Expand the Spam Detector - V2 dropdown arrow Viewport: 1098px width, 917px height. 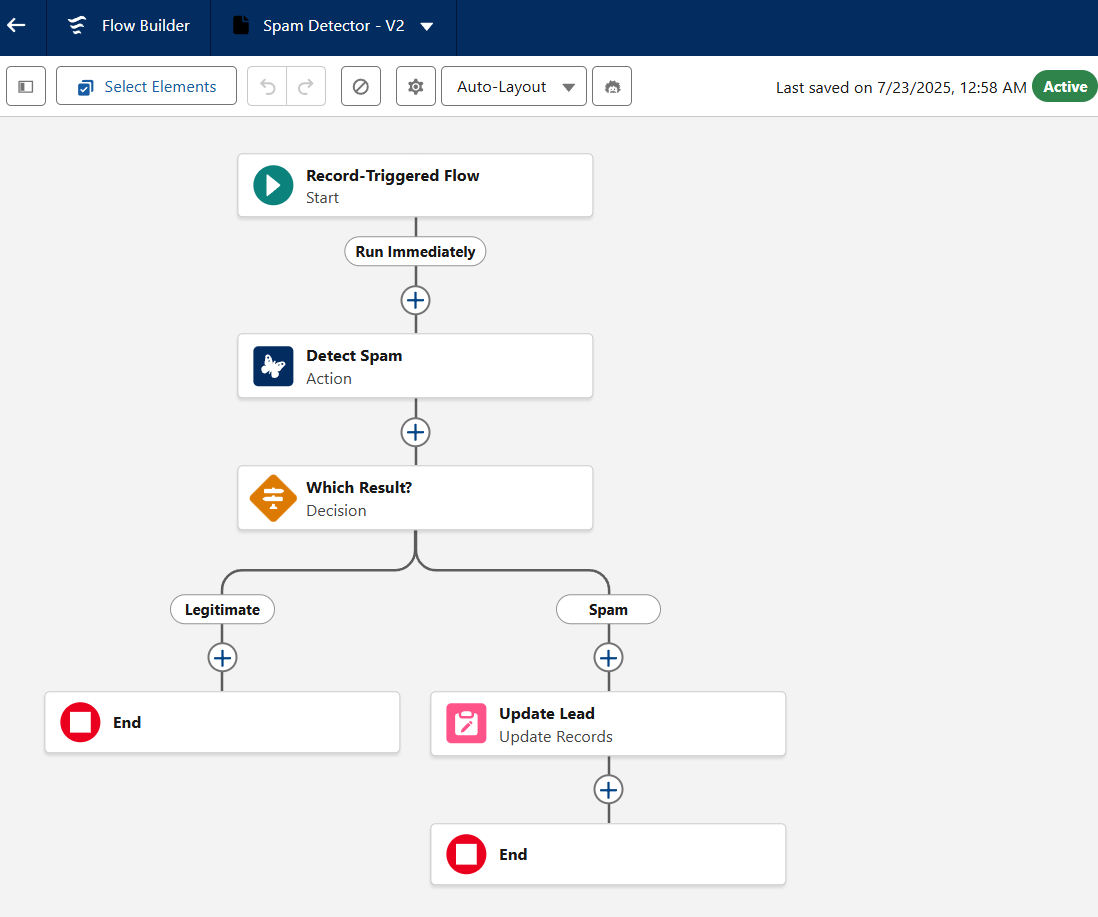(426, 27)
